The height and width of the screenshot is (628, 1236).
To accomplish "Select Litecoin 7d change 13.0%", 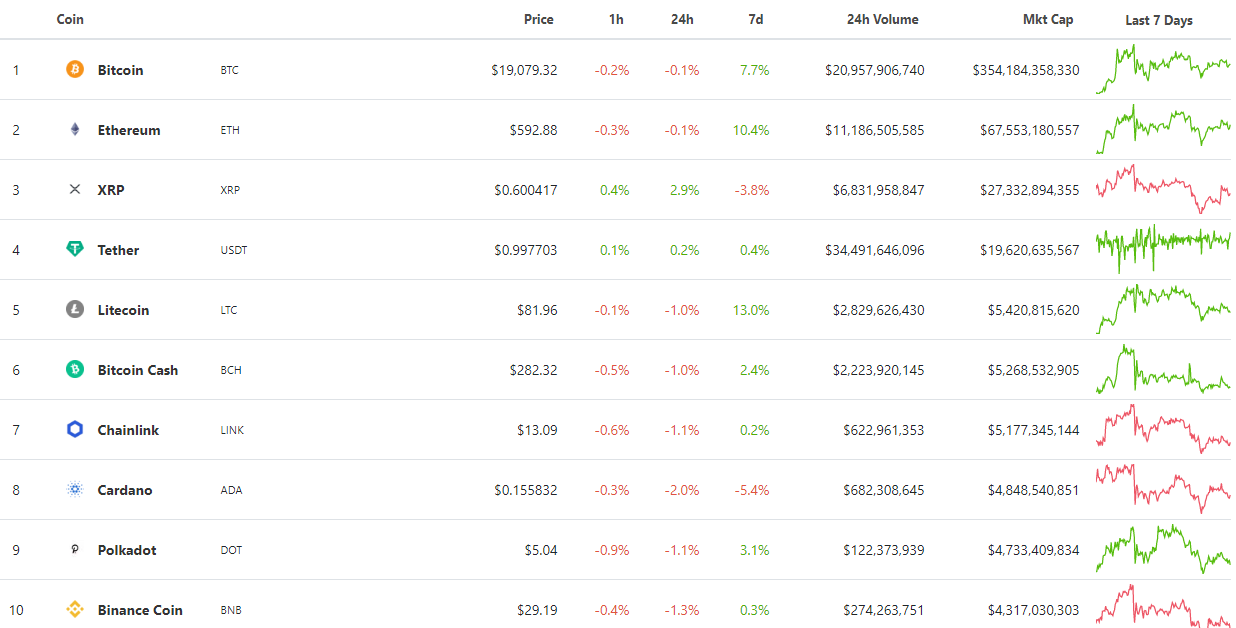I will 751,310.
